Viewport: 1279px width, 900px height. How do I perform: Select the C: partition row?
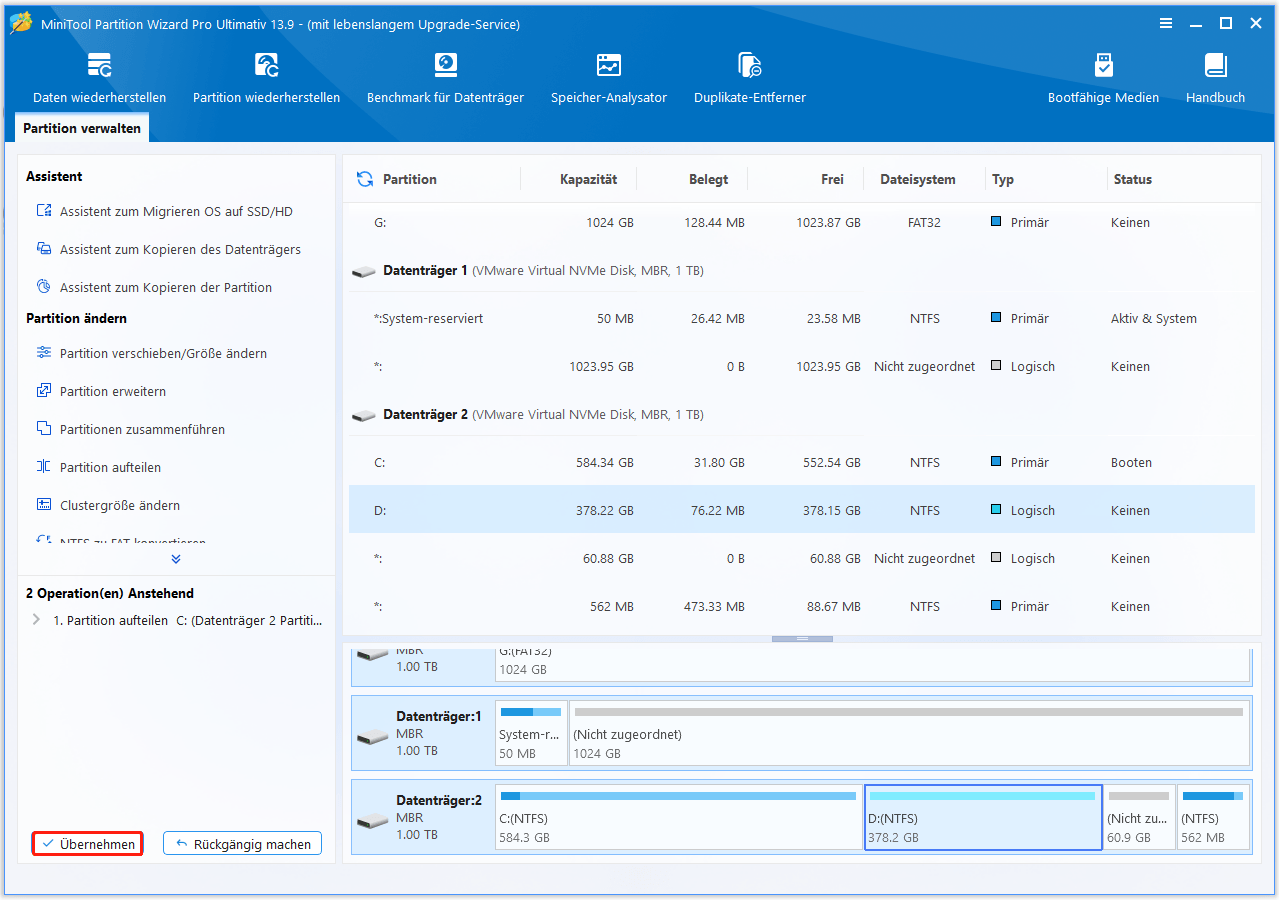[802, 463]
